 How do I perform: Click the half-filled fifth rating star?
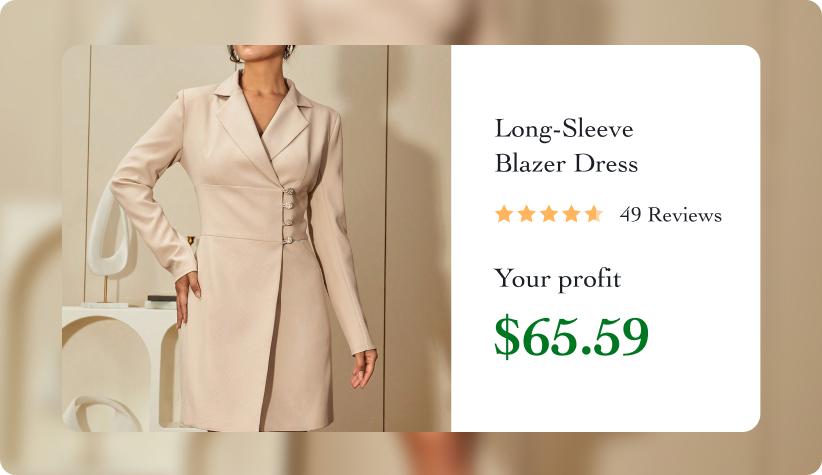(x=593, y=214)
